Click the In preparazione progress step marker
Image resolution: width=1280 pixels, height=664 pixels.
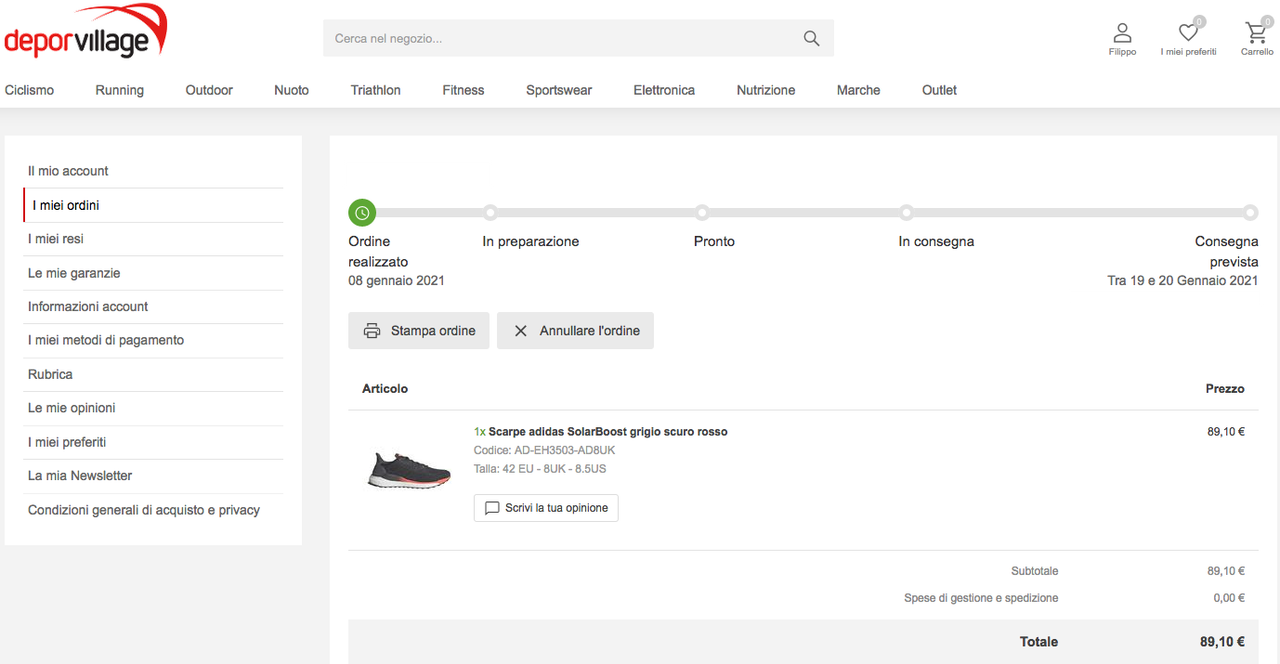point(490,212)
